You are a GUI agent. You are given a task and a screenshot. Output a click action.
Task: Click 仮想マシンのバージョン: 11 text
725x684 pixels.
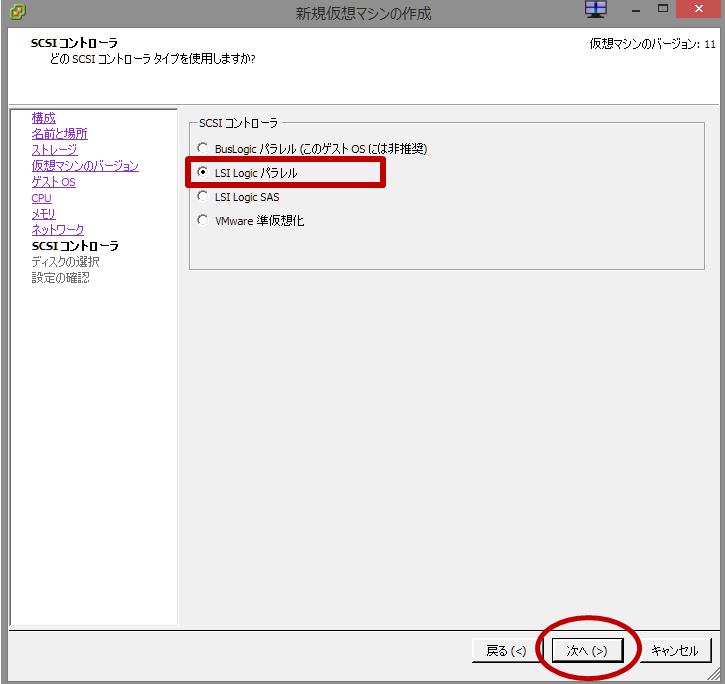(652, 44)
